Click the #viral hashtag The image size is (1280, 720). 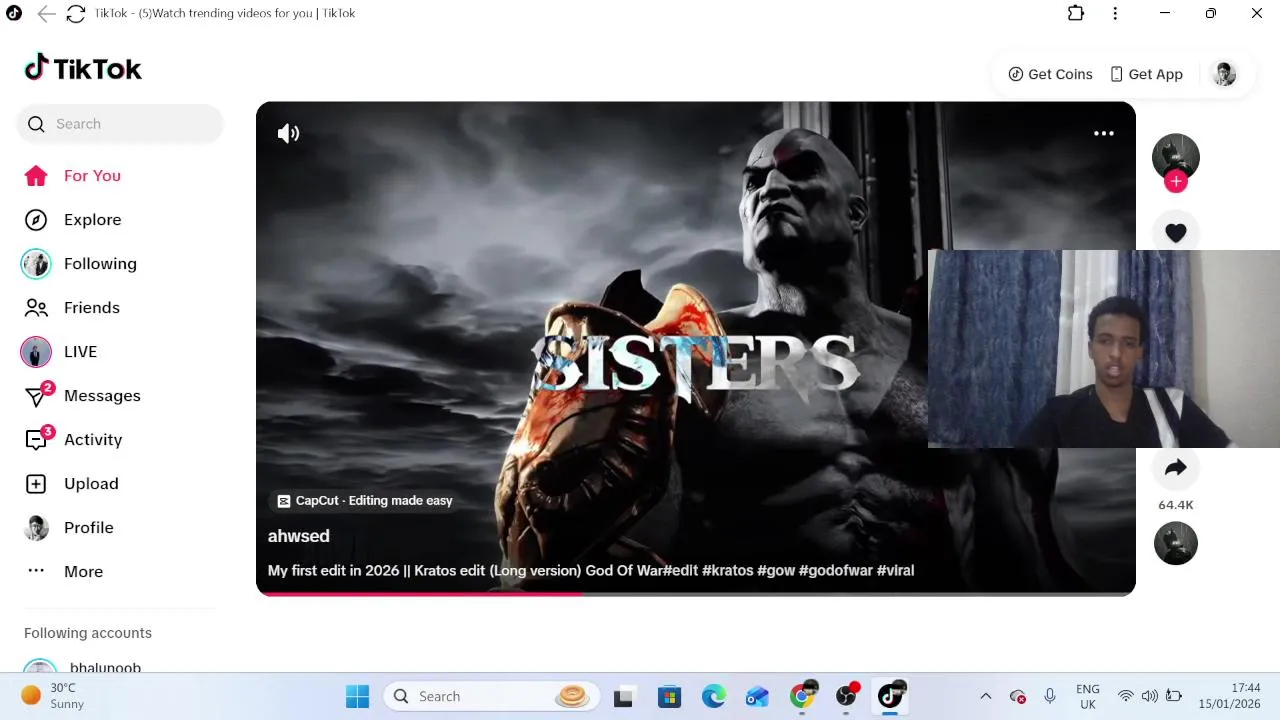coord(895,570)
